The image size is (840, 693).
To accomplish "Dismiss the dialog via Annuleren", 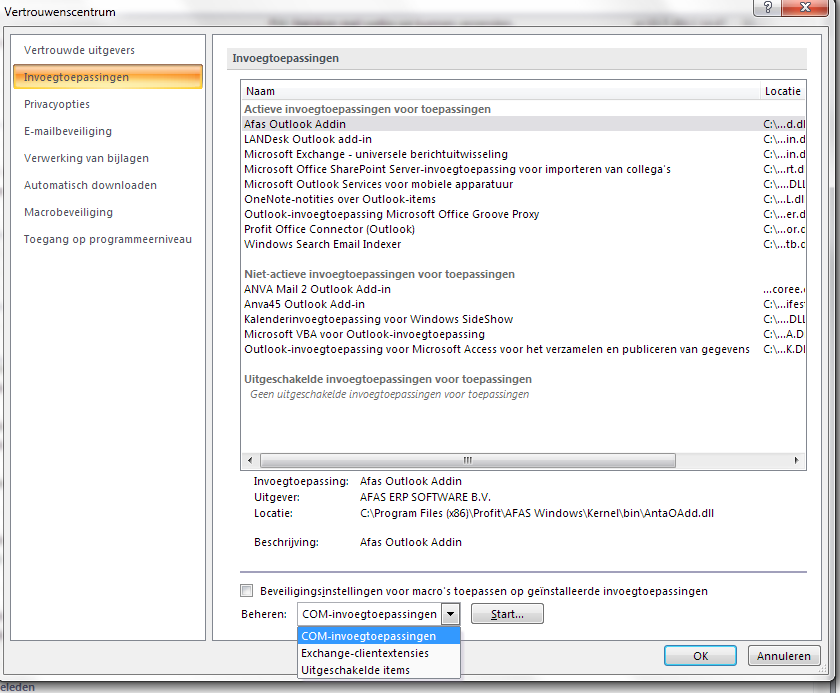I will coord(784,655).
